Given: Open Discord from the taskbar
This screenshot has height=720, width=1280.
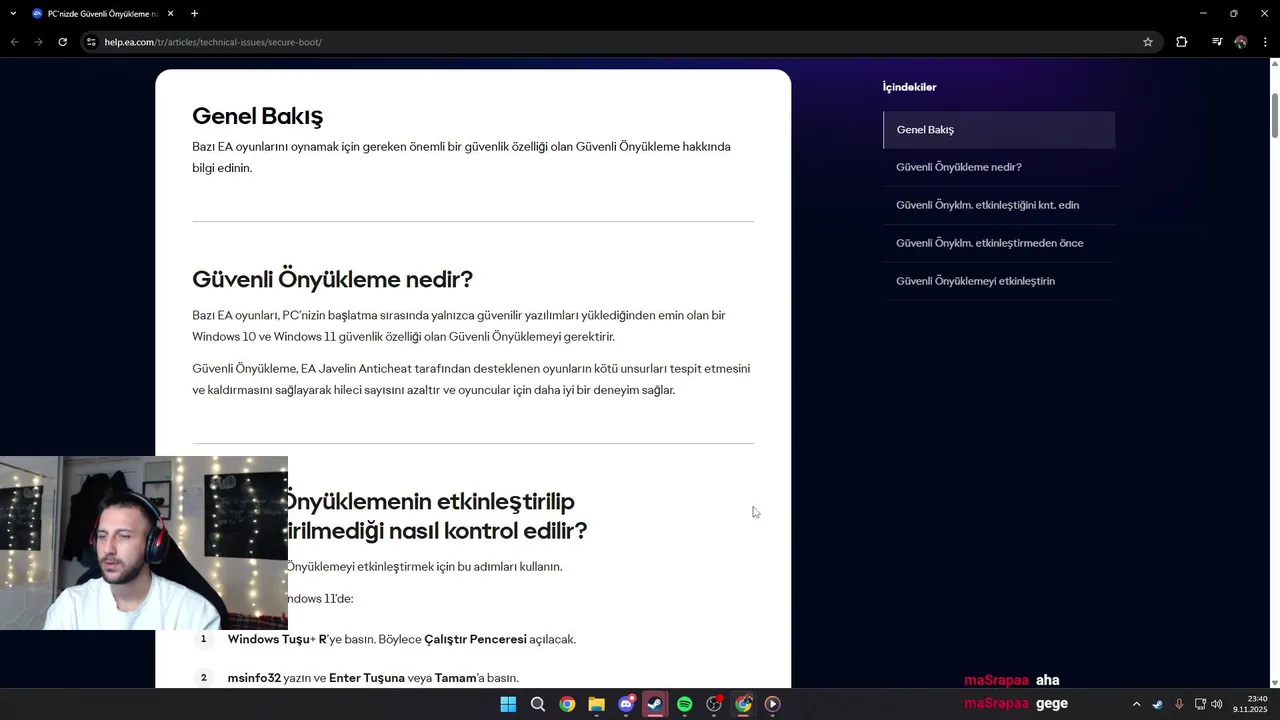Looking at the screenshot, I should pos(626,704).
